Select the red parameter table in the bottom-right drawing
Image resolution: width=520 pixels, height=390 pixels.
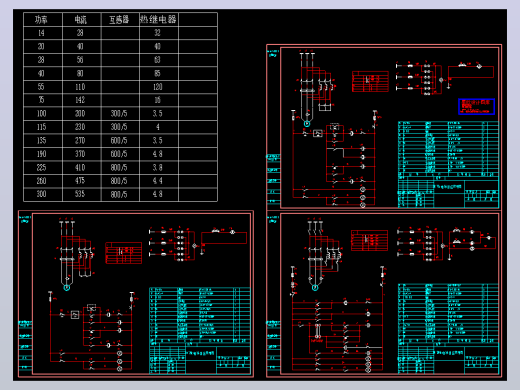tap(369, 240)
